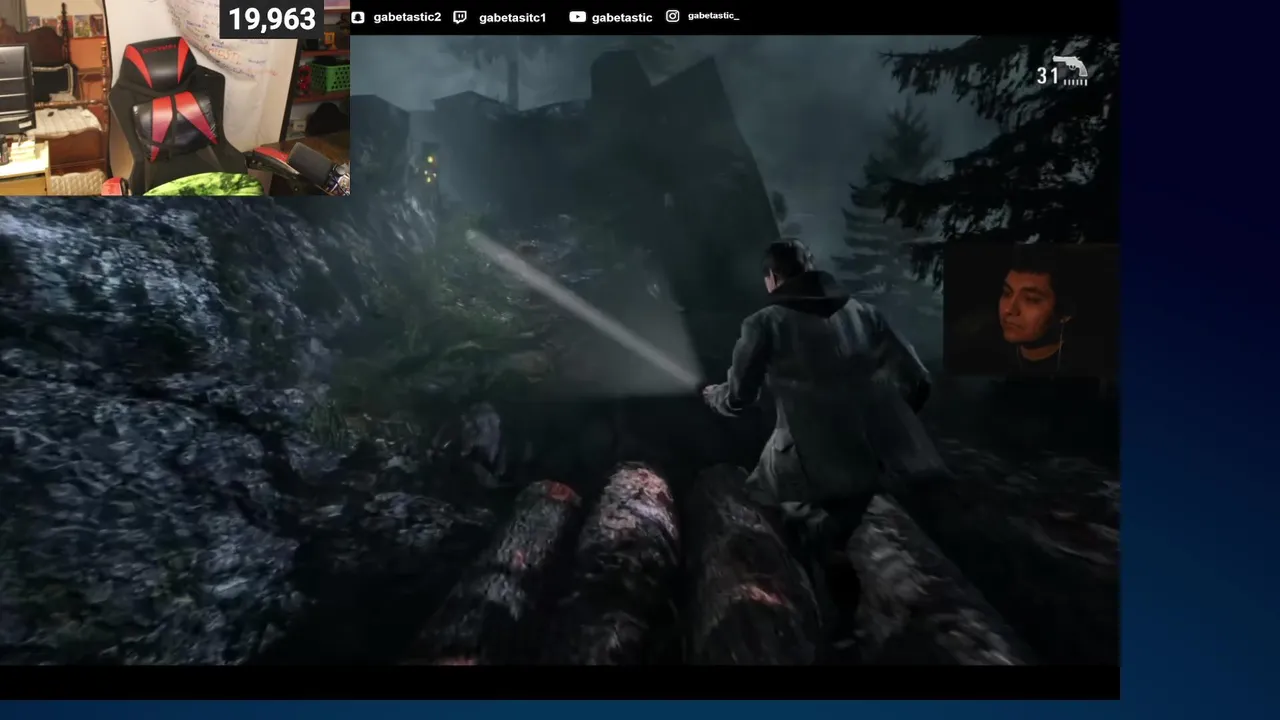Click the gabetastic2 handle text
Screen dimensions: 1280x720
point(407,17)
